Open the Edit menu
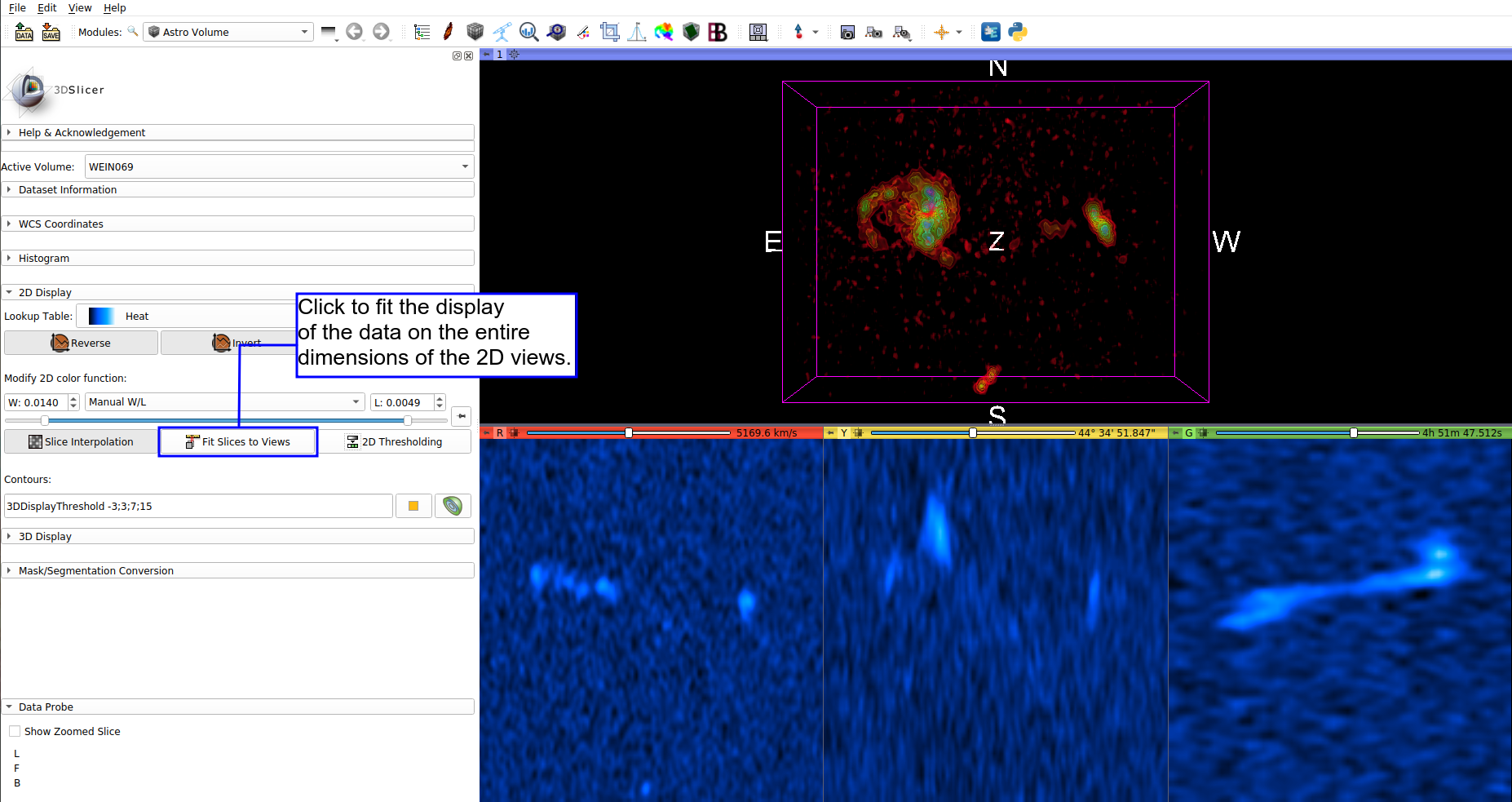1512x802 pixels. click(x=47, y=7)
